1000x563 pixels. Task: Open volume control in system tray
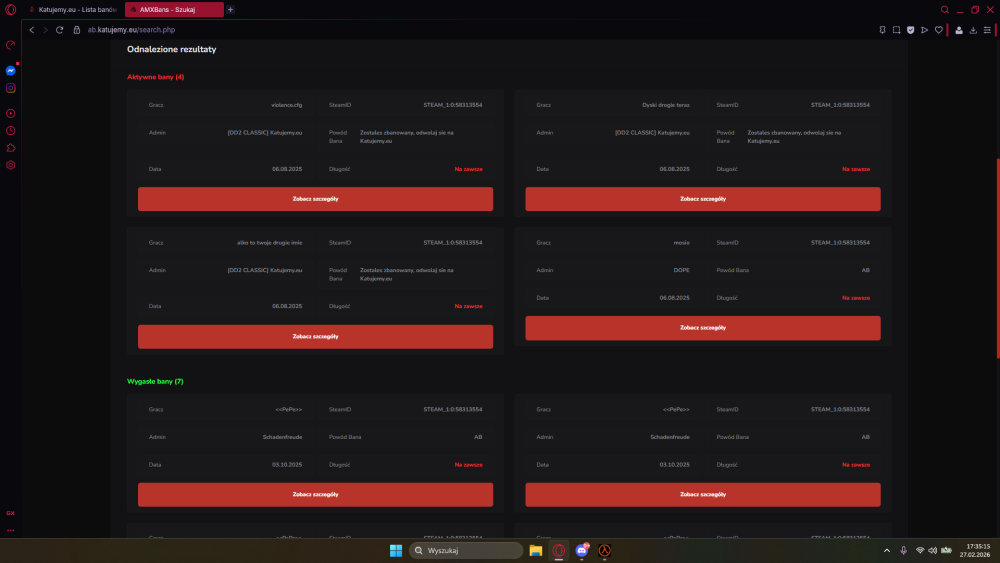click(932, 550)
